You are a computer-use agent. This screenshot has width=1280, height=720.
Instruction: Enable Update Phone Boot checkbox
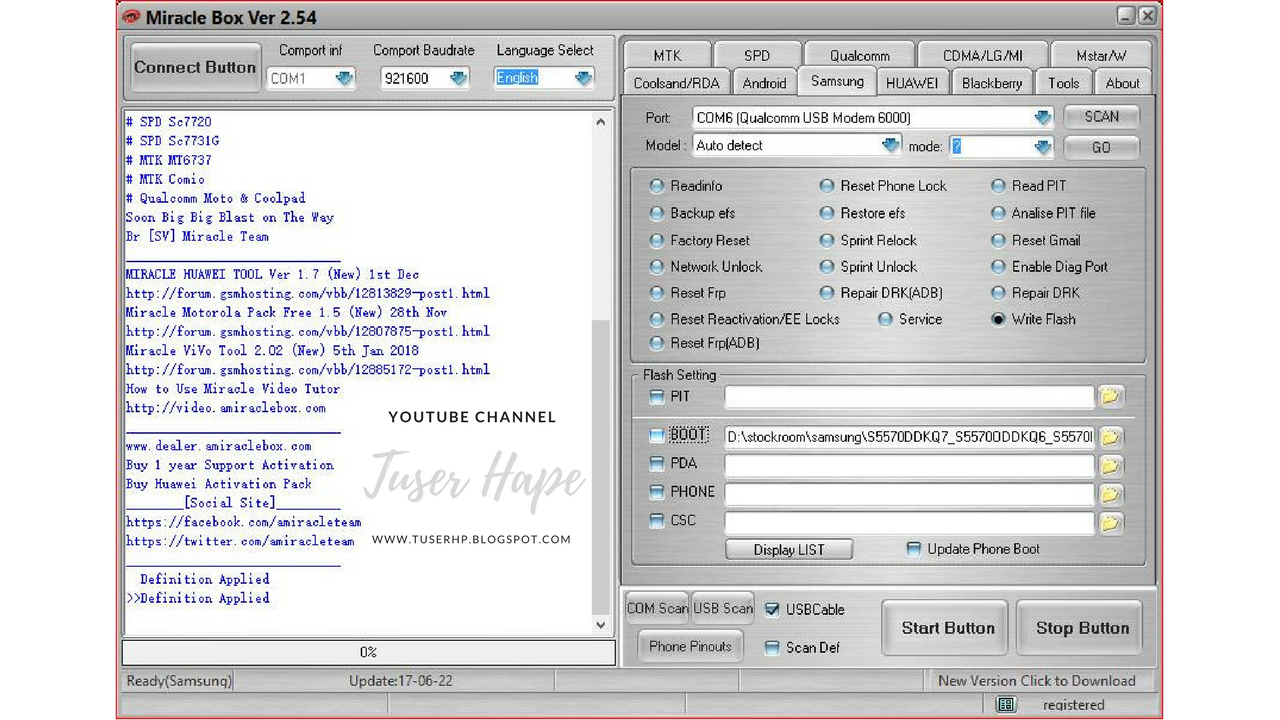pyautogui.click(x=913, y=549)
